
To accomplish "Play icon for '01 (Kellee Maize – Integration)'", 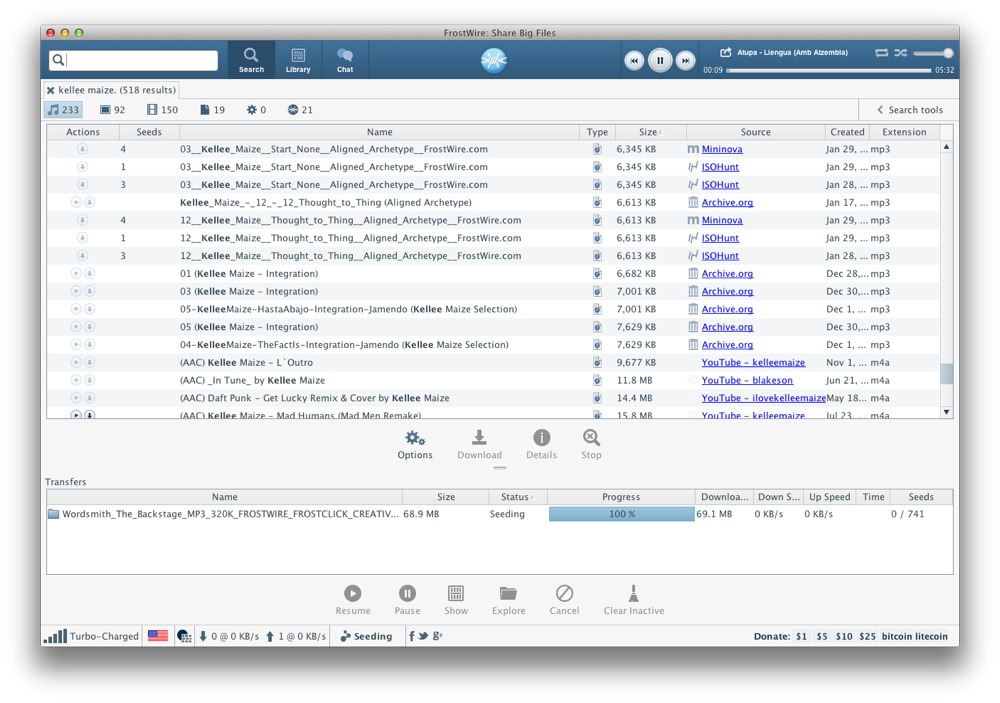I will [75, 273].
